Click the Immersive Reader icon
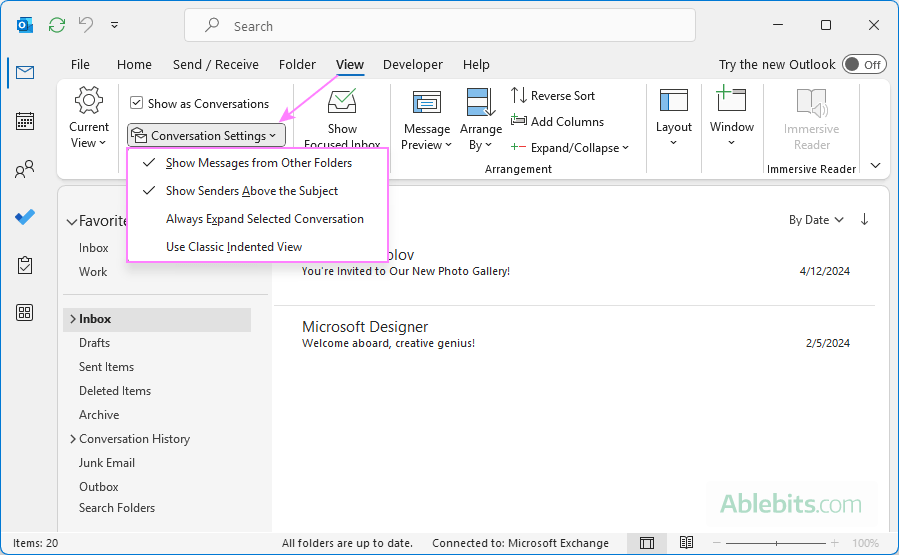This screenshot has width=899, height=555. (x=811, y=103)
